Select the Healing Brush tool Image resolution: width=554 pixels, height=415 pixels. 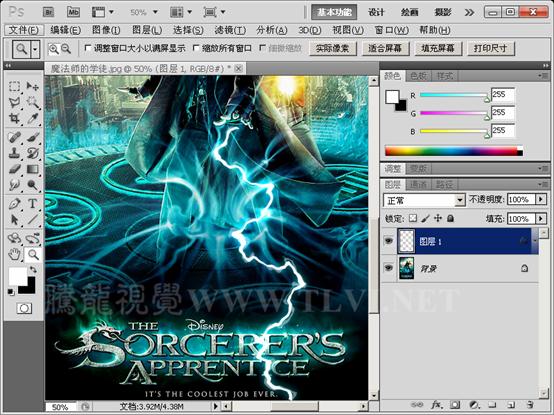point(14,137)
